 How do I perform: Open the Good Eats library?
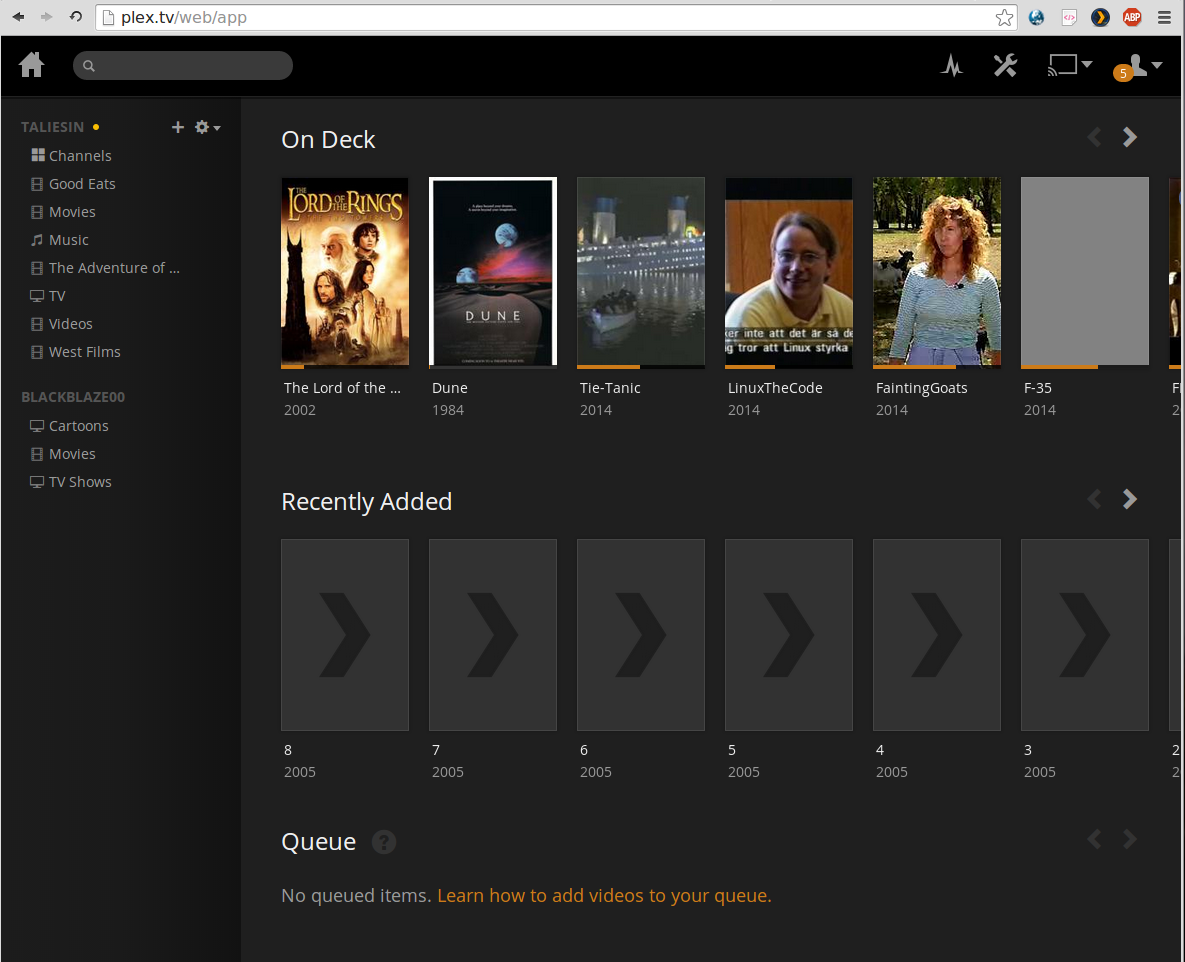(x=73, y=184)
